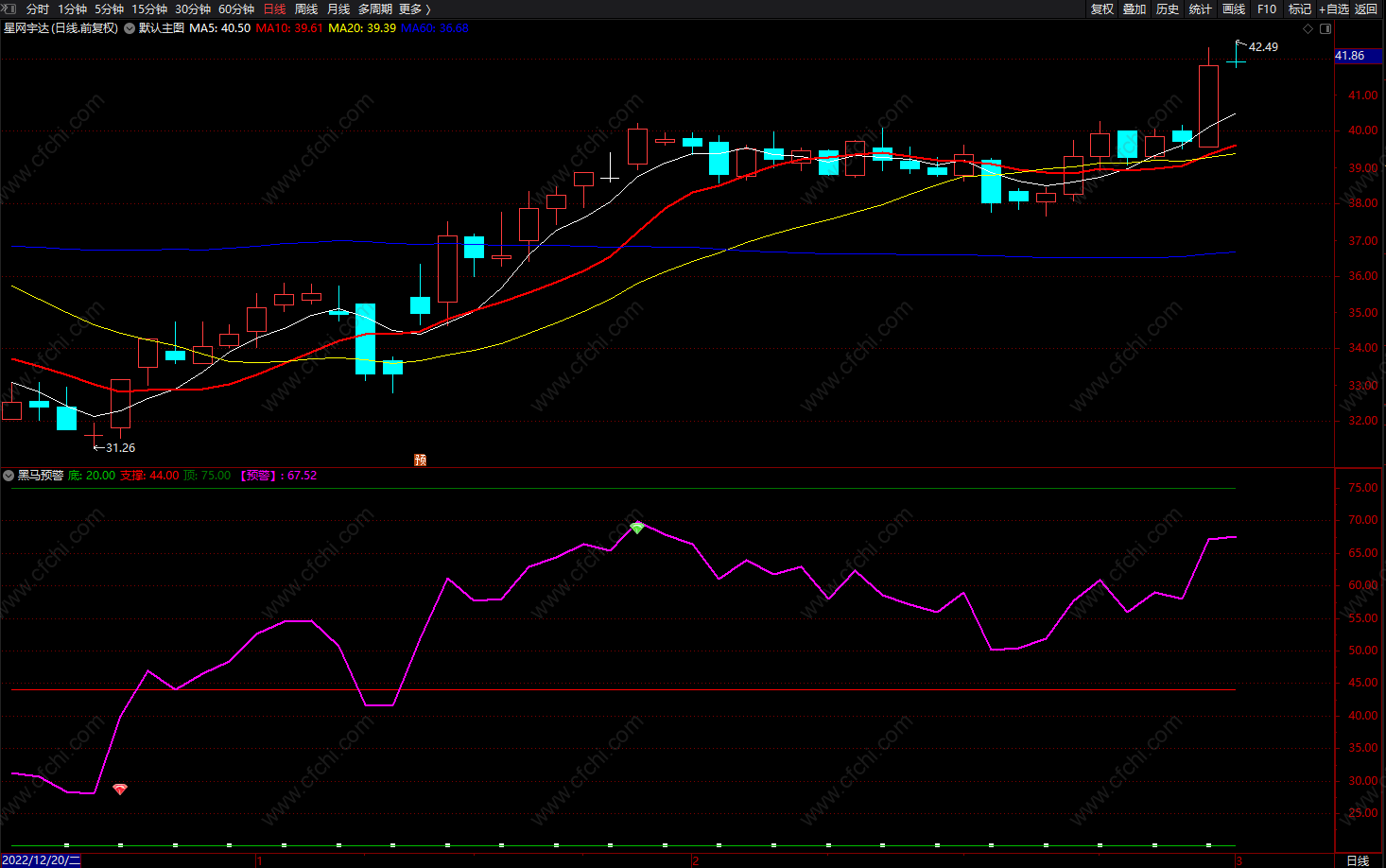Click the 返回 back button
The image size is (1386, 868).
coord(1366,9)
